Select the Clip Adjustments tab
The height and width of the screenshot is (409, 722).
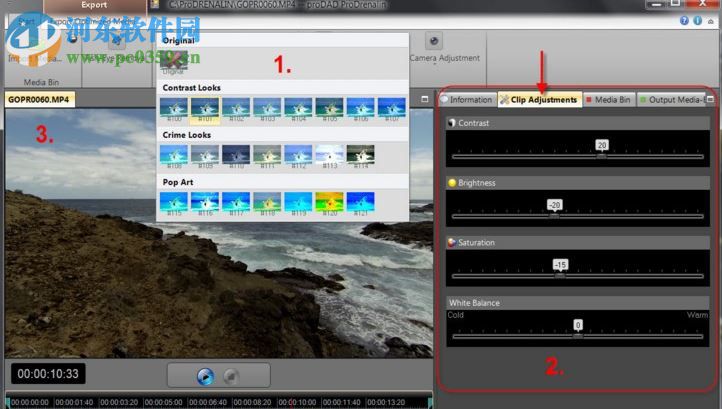coord(540,100)
